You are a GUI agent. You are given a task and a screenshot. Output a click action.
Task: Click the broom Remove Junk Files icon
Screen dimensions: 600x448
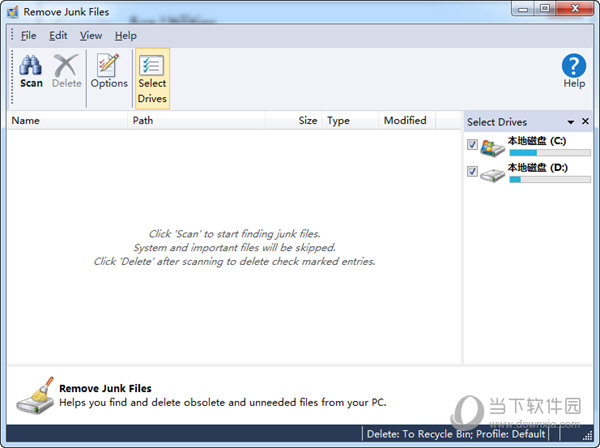[x=33, y=395]
